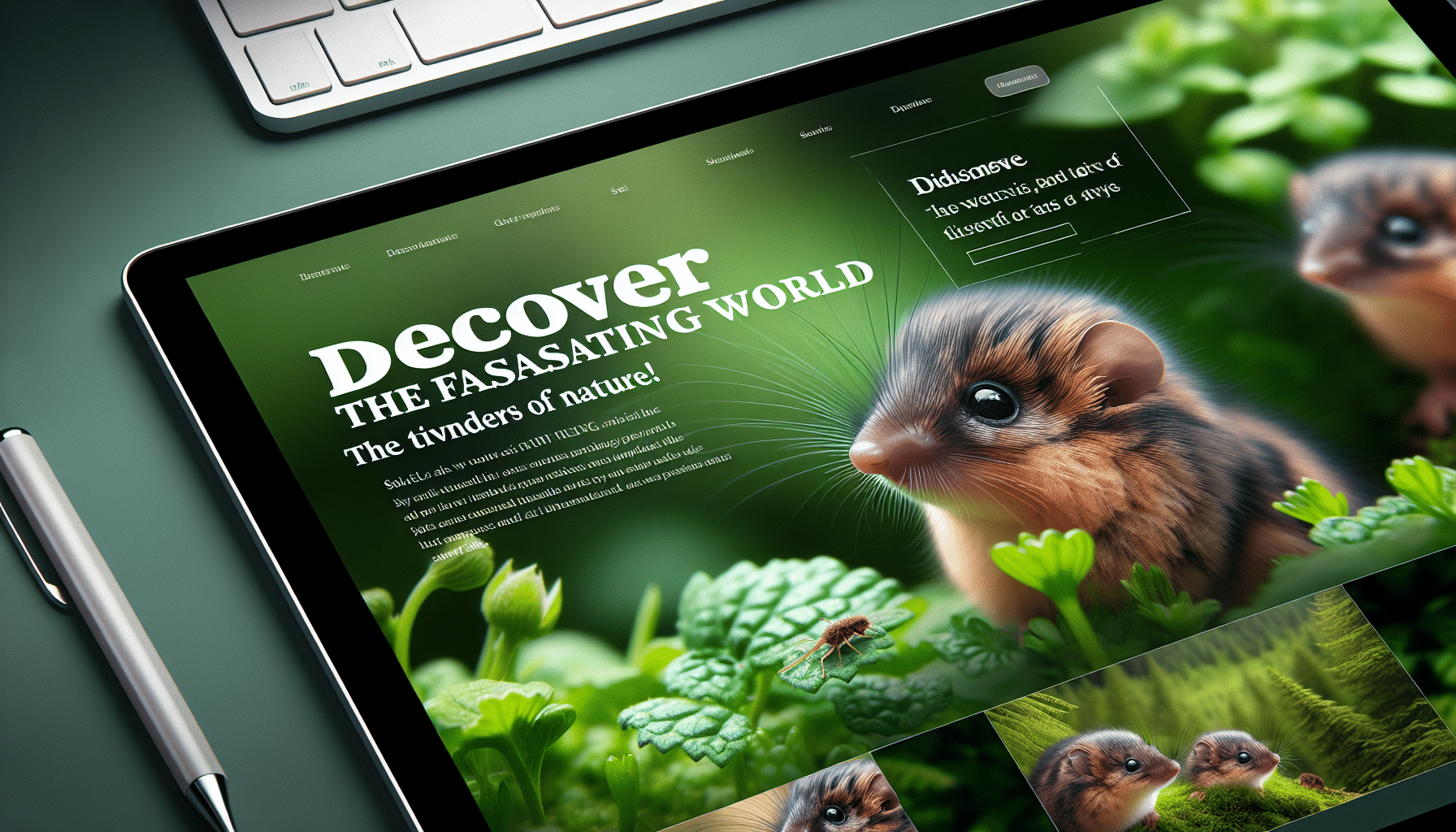Click the empty outlined field in the Didsoneve card
This screenshot has width=1456, height=832.
pos(1021,245)
